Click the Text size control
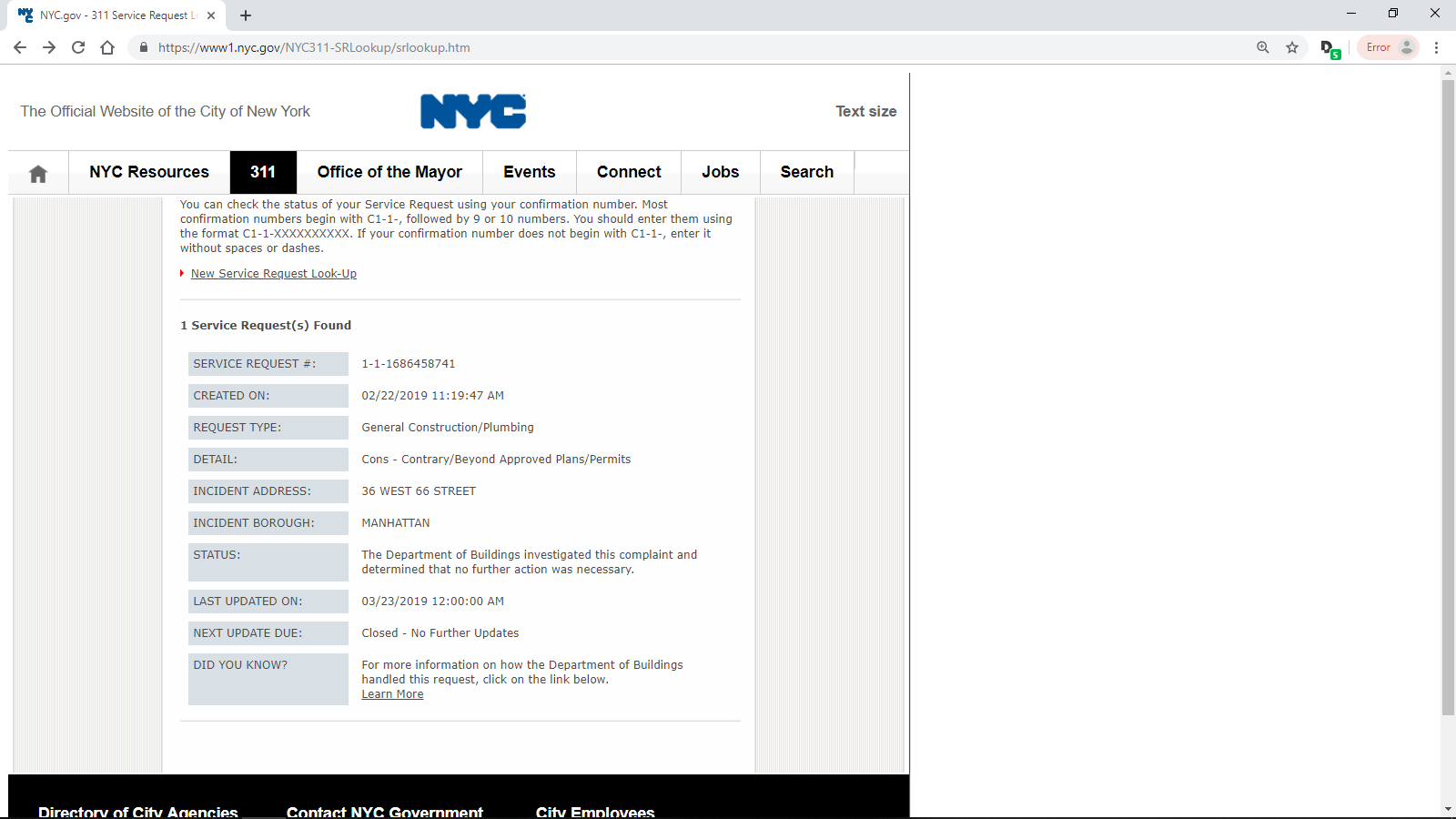This screenshot has width=1456, height=819. (x=866, y=111)
